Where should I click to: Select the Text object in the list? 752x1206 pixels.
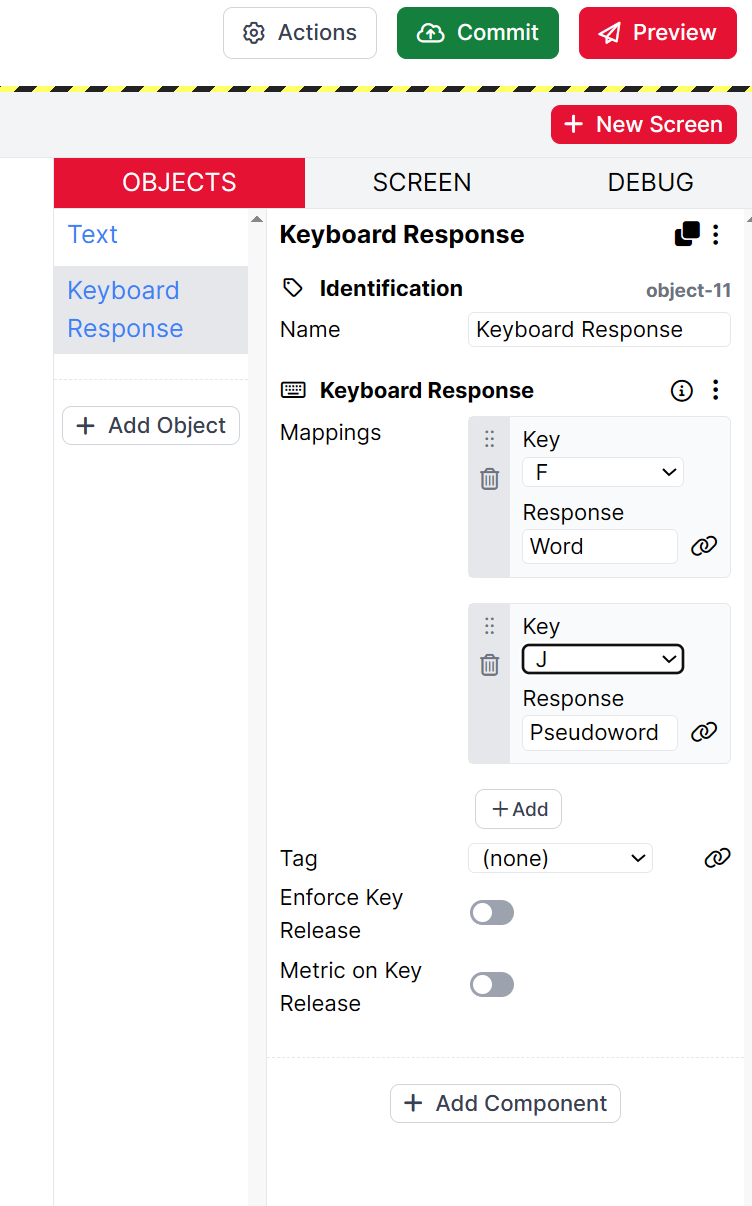[x=93, y=235]
